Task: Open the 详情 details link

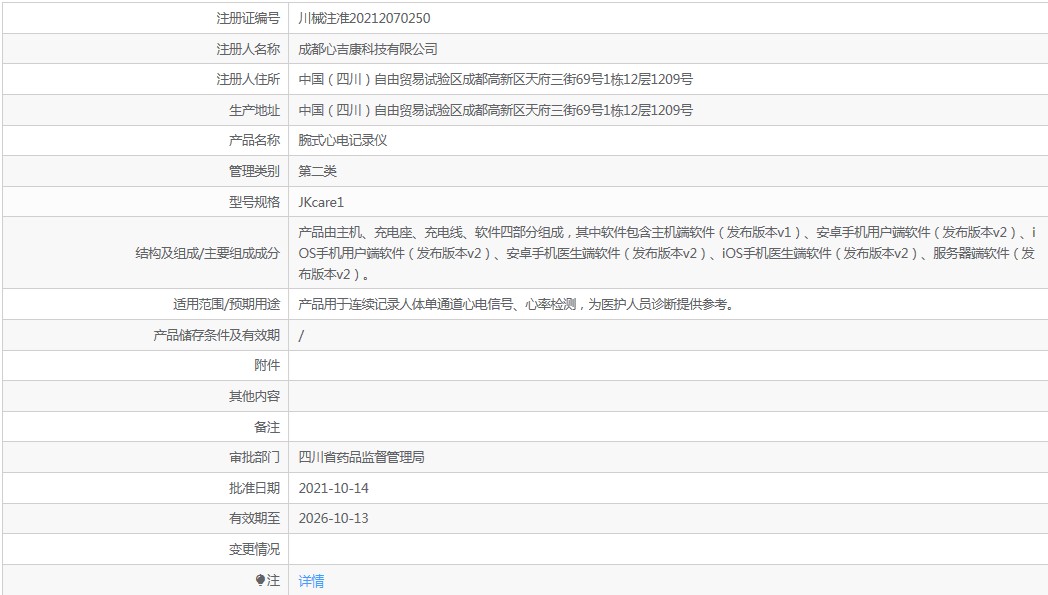Action: point(311,581)
